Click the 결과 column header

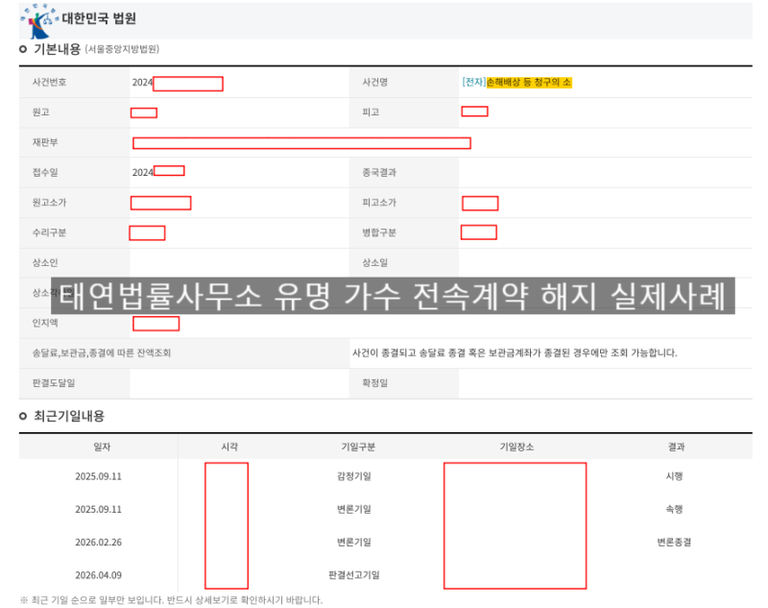pyautogui.click(x=676, y=447)
